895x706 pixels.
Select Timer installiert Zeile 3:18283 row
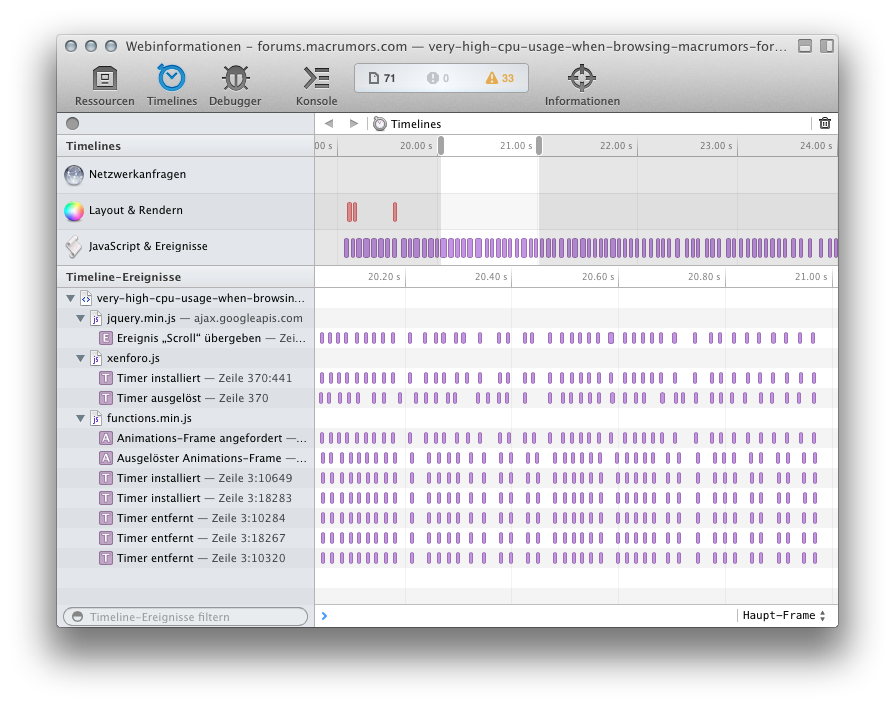(x=186, y=498)
